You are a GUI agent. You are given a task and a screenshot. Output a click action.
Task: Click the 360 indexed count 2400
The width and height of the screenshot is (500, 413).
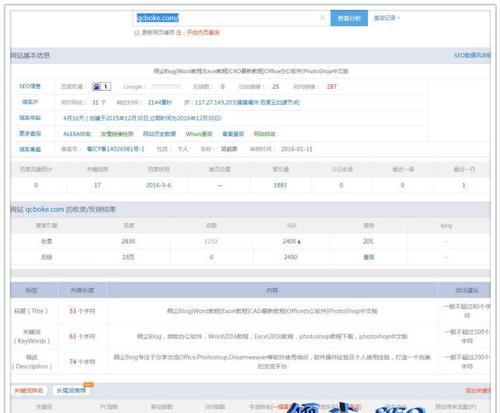(x=289, y=241)
